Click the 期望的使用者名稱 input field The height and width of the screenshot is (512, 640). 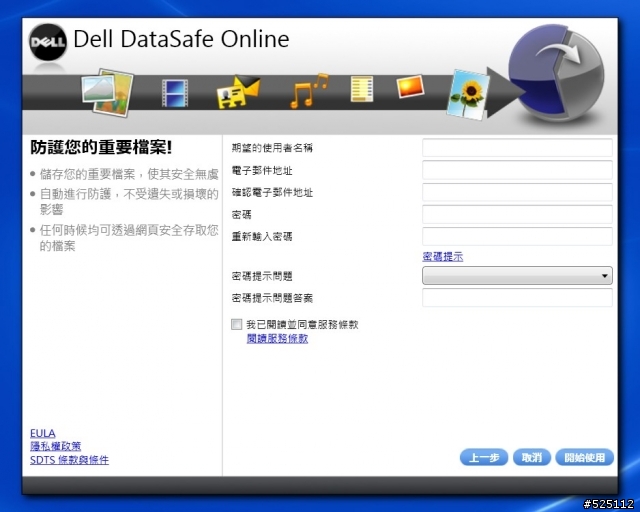(x=517, y=147)
